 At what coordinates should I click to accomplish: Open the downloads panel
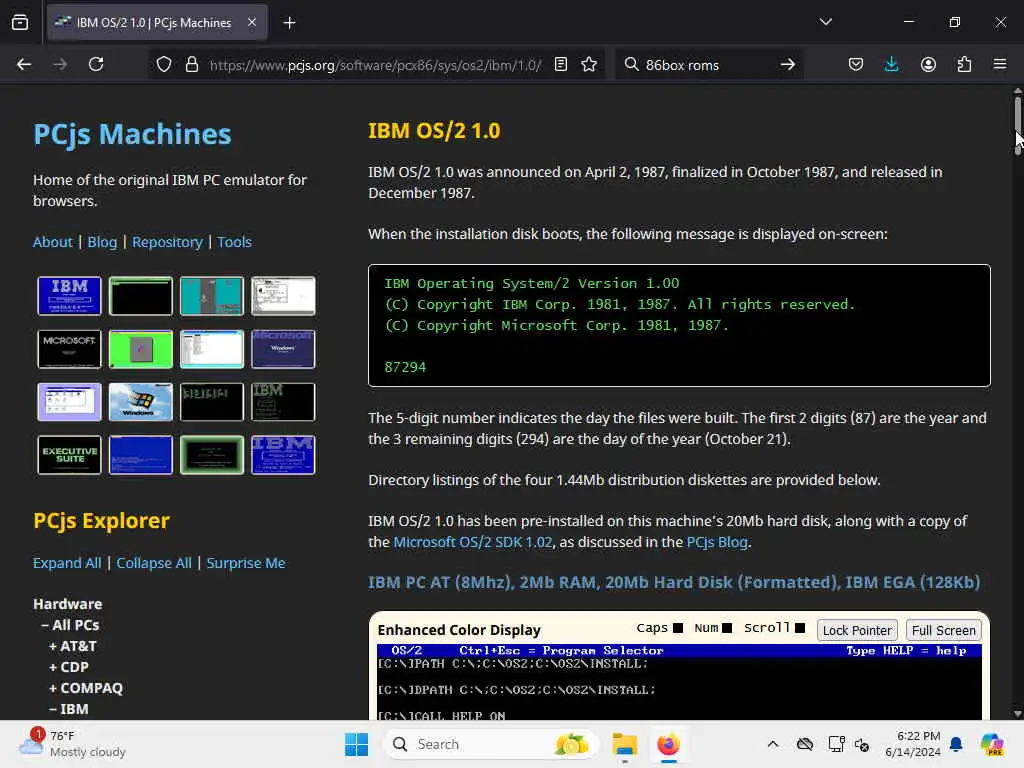coord(891,65)
